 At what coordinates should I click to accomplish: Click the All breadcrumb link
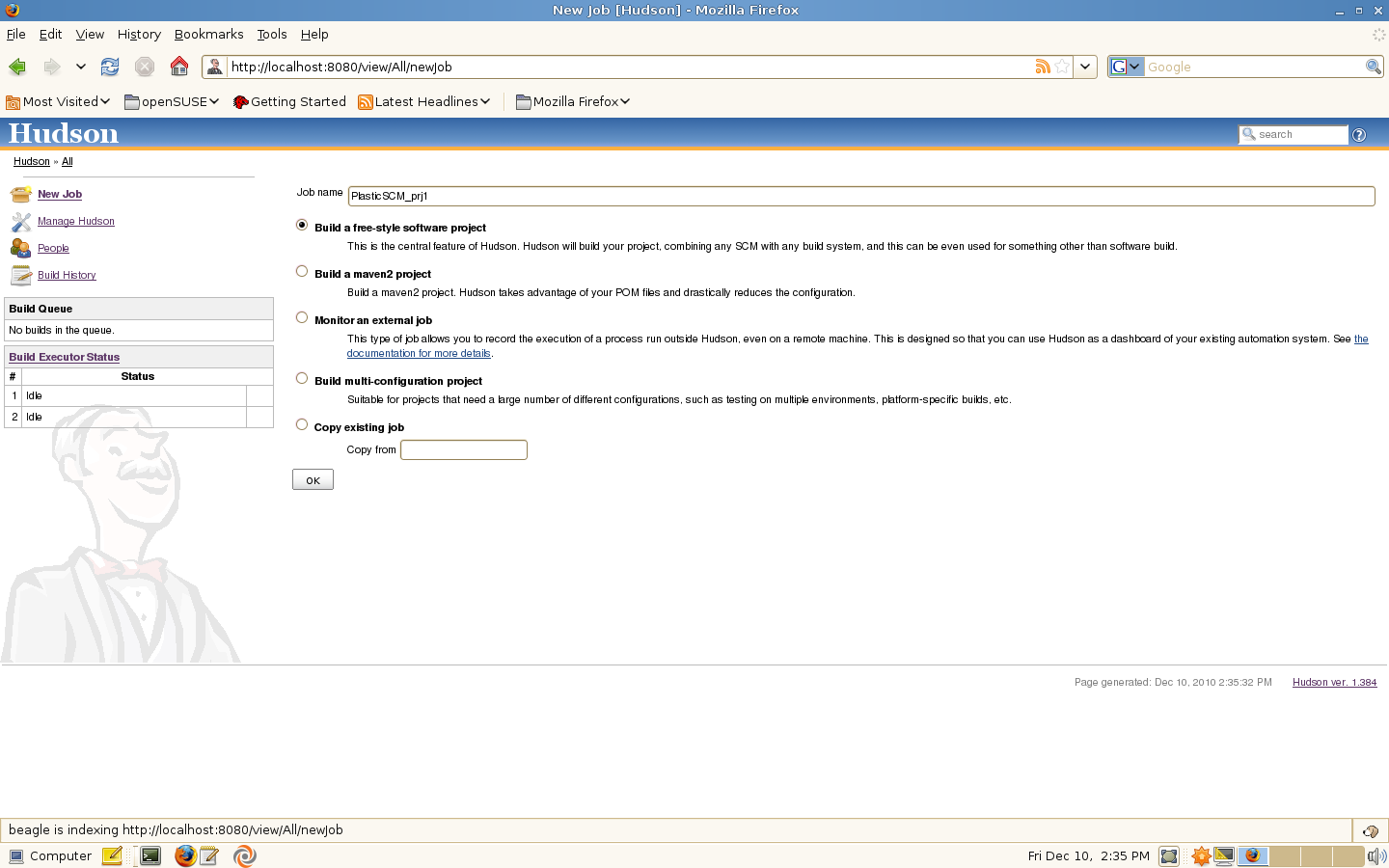point(68,161)
